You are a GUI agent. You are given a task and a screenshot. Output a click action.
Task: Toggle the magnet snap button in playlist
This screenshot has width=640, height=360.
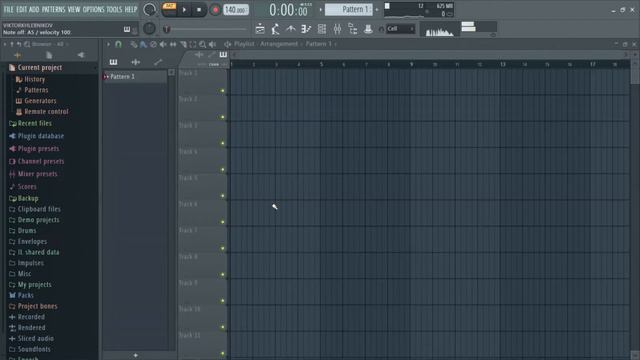coord(118,44)
